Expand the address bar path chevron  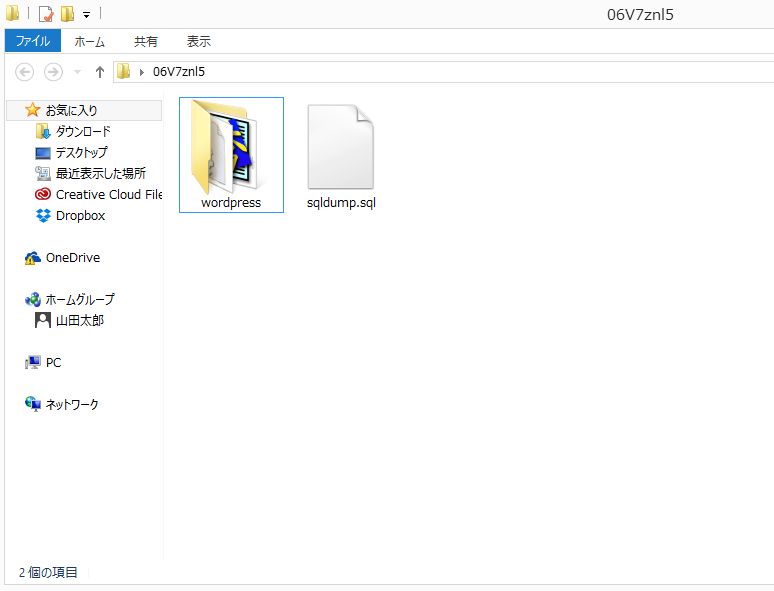[x=142, y=73]
